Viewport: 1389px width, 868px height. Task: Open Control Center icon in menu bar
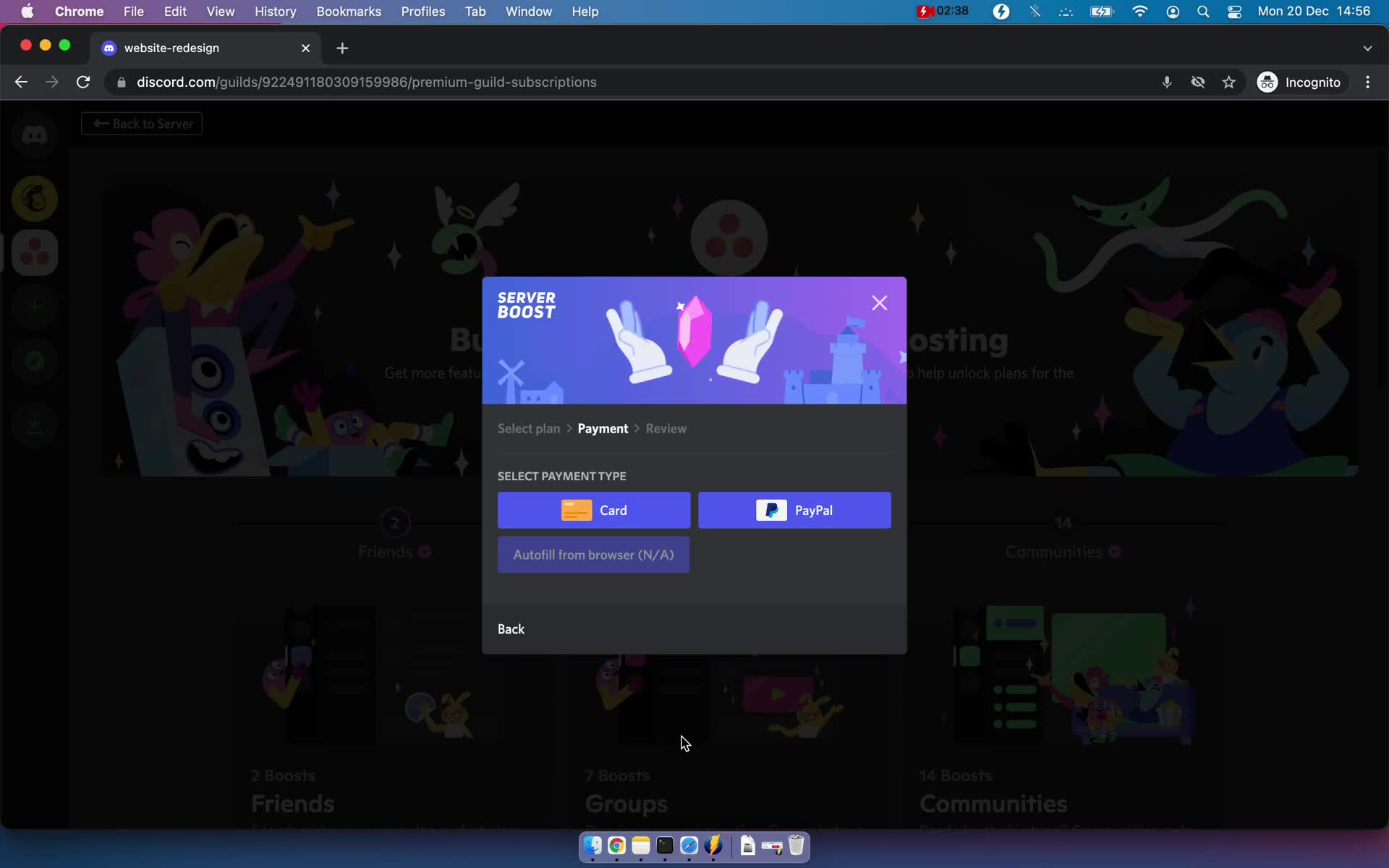pyautogui.click(x=1235, y=12)
